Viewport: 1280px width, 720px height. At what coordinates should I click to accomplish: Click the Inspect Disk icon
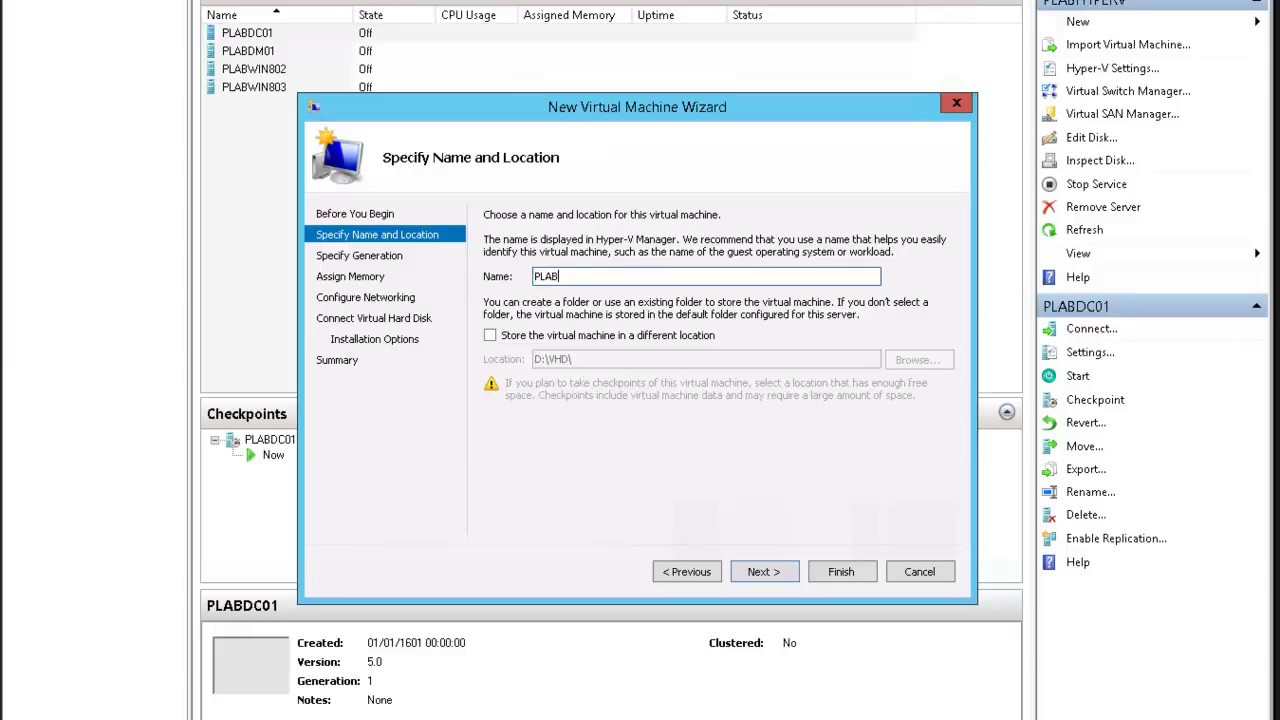pos(1049,161)
